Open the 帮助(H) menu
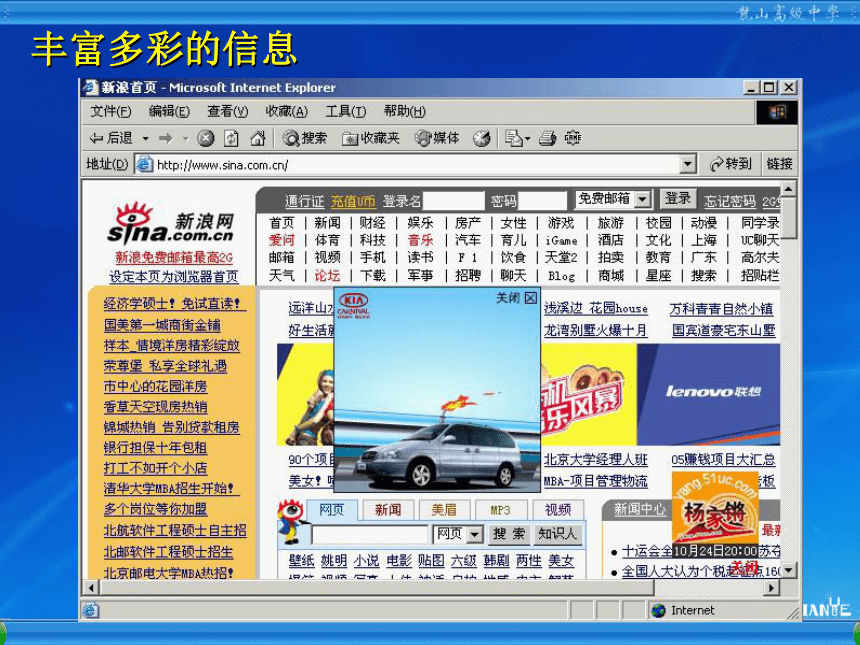This screenshot has height=645, width=860. [x=404, y=112]
